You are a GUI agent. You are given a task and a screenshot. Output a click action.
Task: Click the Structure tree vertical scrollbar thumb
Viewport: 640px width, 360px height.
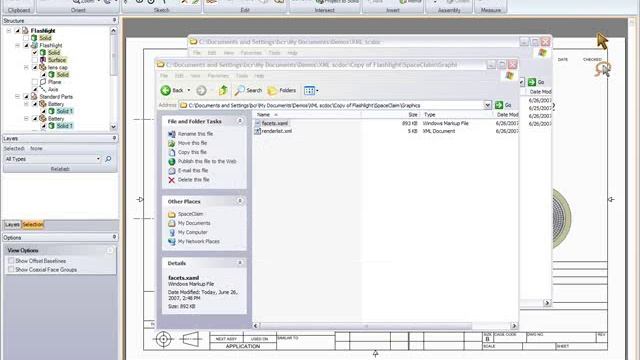pos(113,55)
